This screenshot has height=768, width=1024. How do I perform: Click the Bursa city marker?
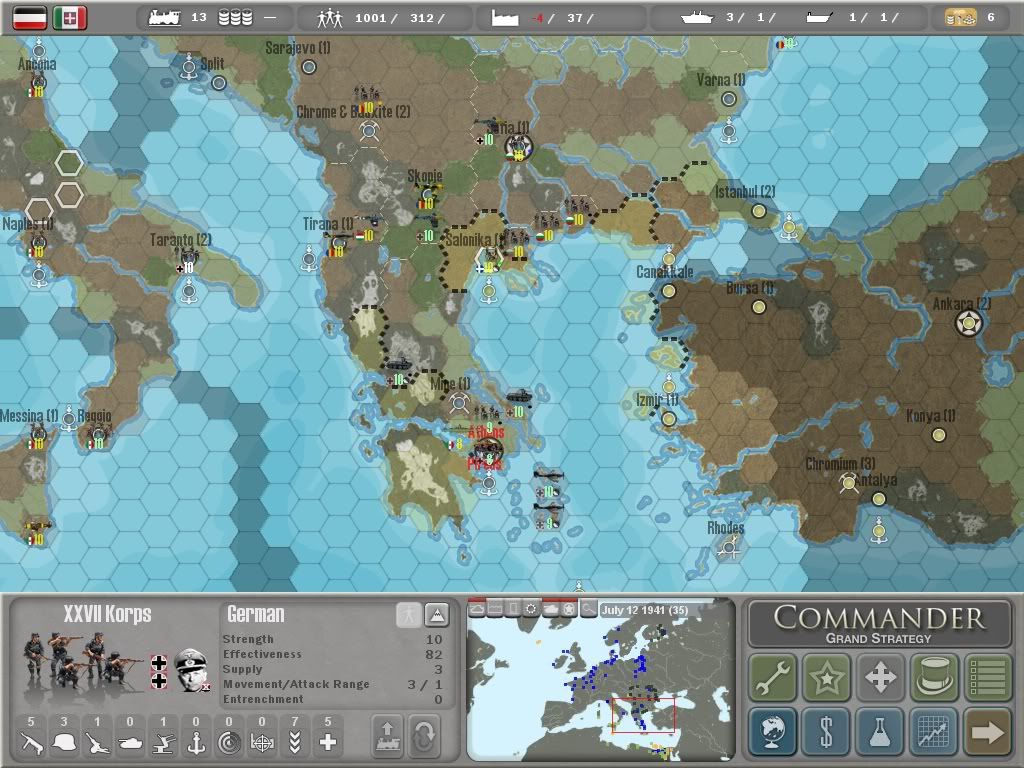click(x=758, y=306)
